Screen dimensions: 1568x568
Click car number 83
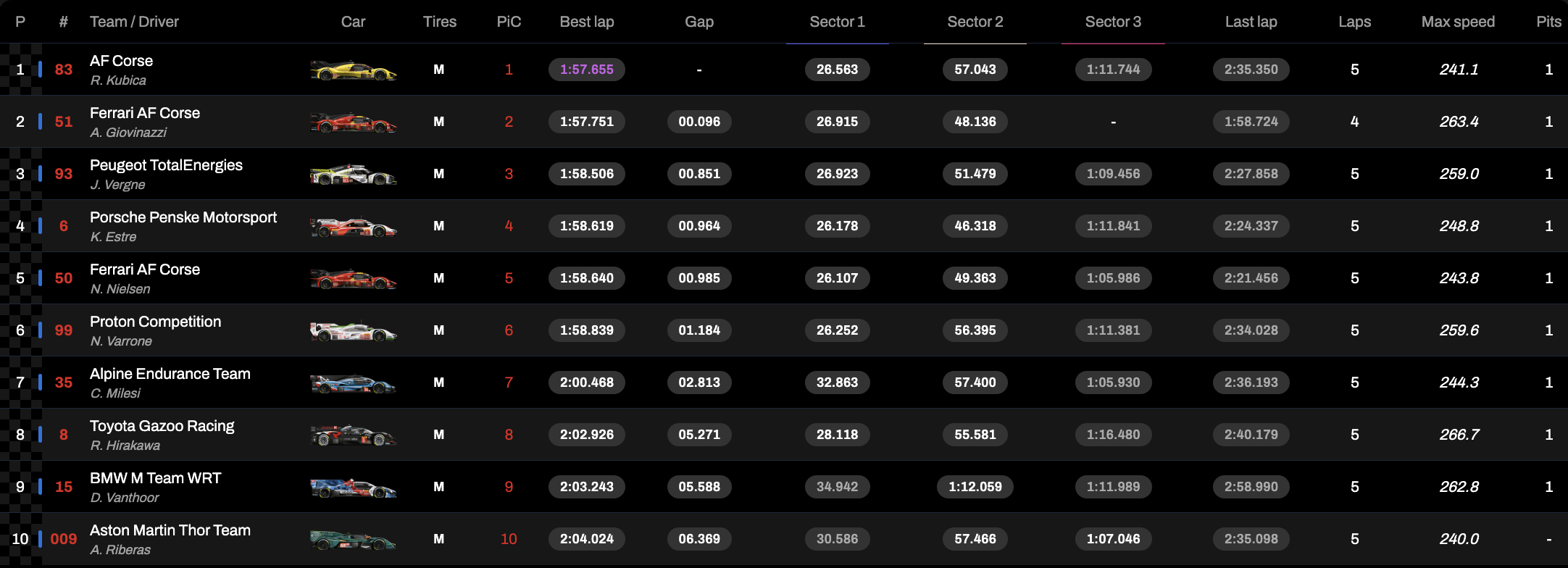(x=64, y=70)
